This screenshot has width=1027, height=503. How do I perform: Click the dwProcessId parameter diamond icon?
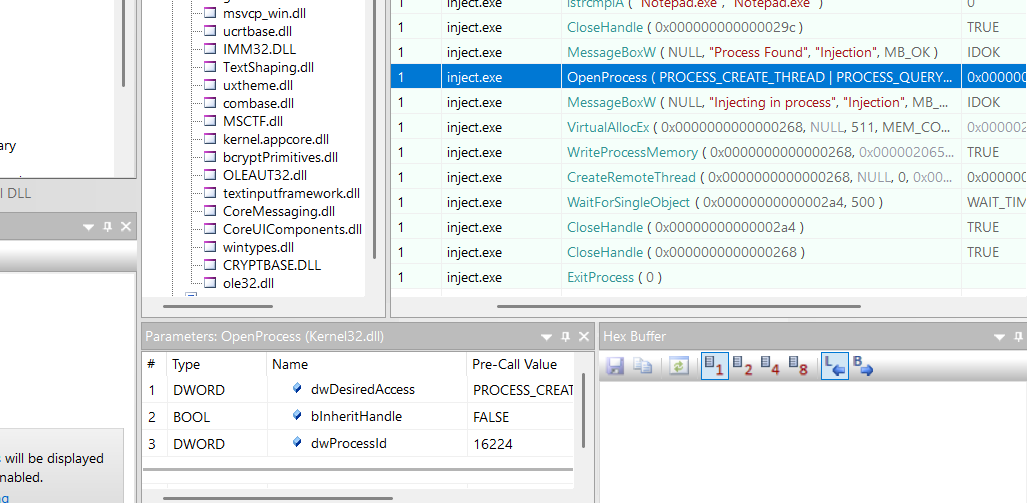click(x=297, y=443)
